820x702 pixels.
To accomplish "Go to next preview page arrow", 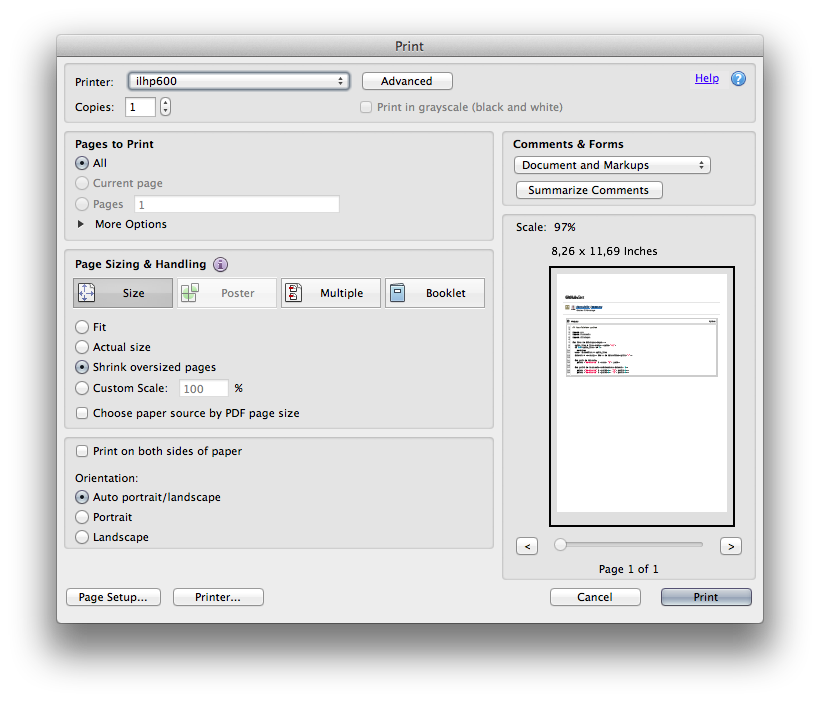I will point(731,546).
